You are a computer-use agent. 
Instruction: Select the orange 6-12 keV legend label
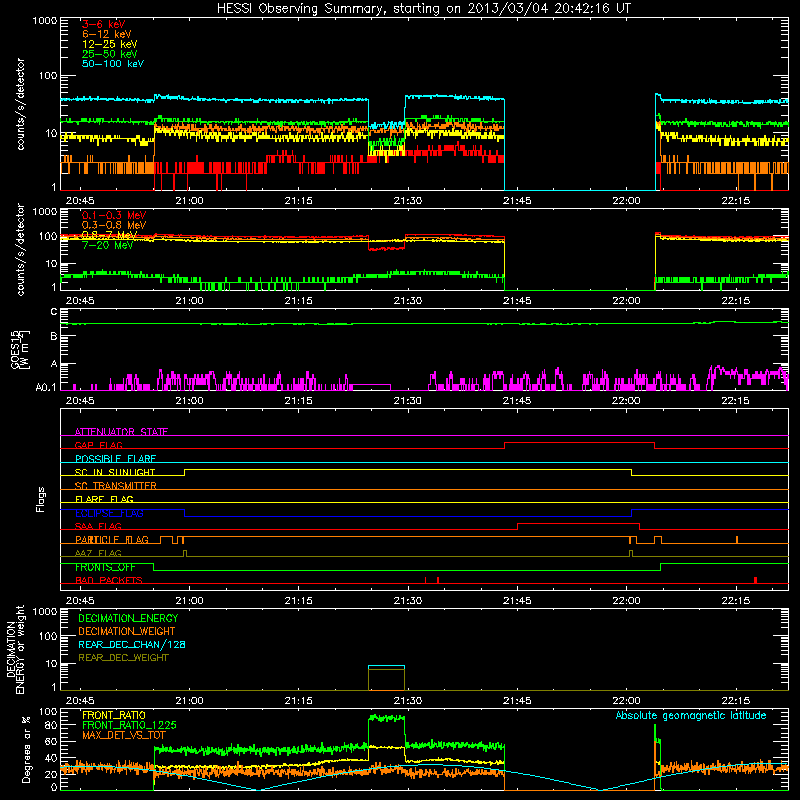(x=107, y=34)
